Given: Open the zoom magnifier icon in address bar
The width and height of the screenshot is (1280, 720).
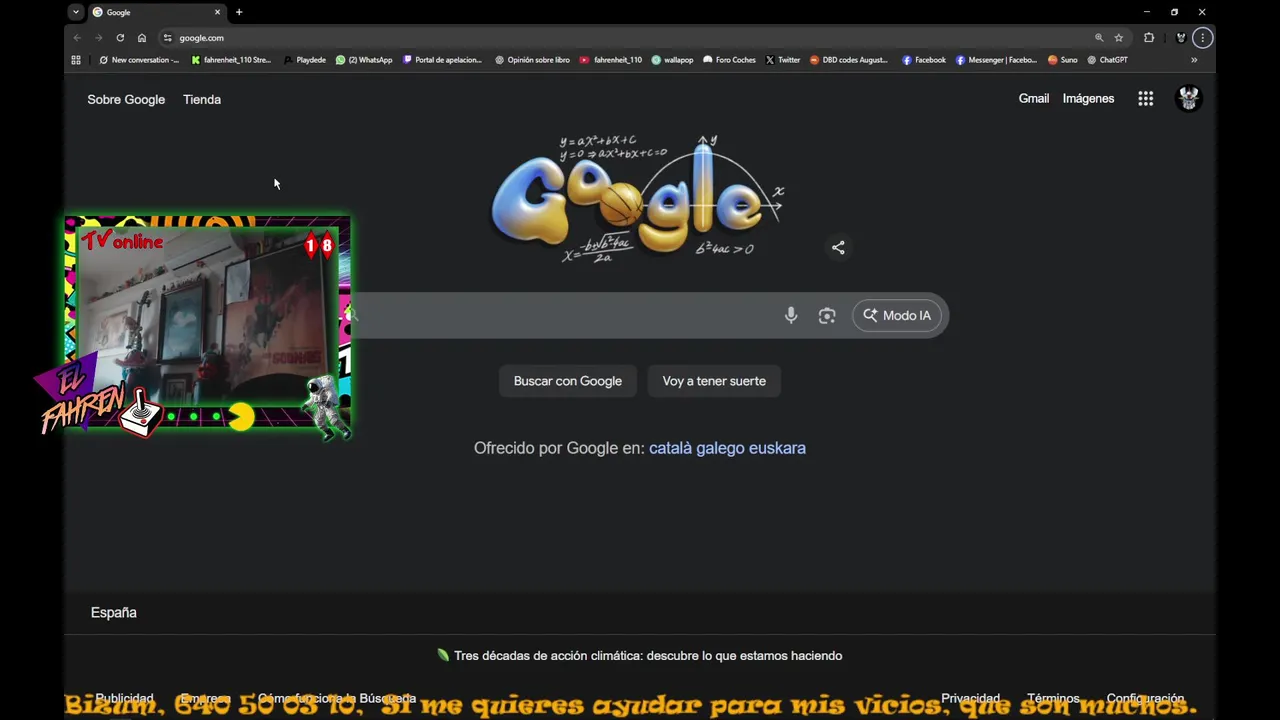Looking at the screenshot, I should [x=1099, y=38].
